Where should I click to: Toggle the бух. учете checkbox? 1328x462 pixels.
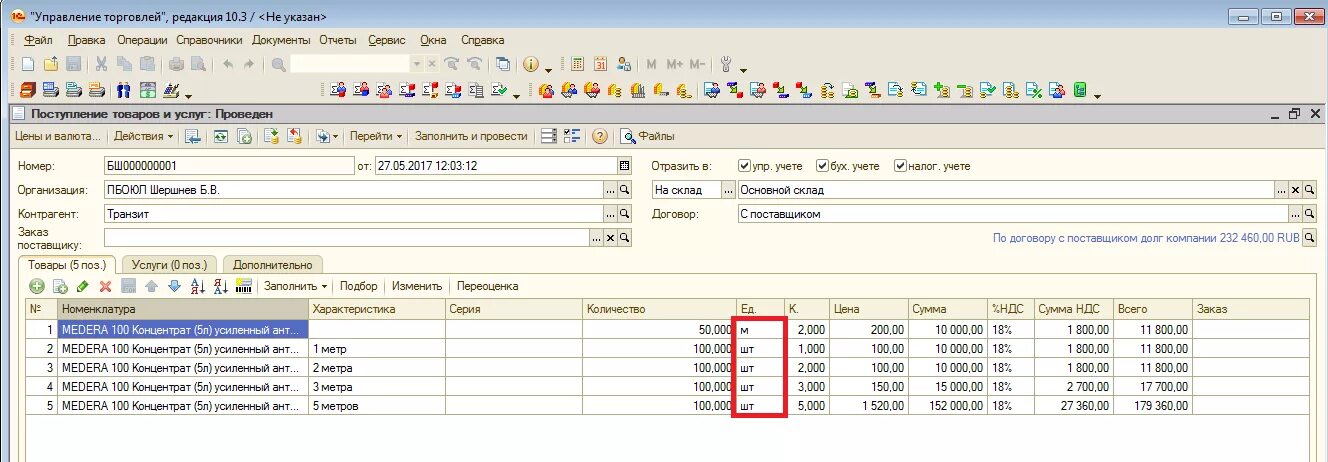tap(822, 166)
